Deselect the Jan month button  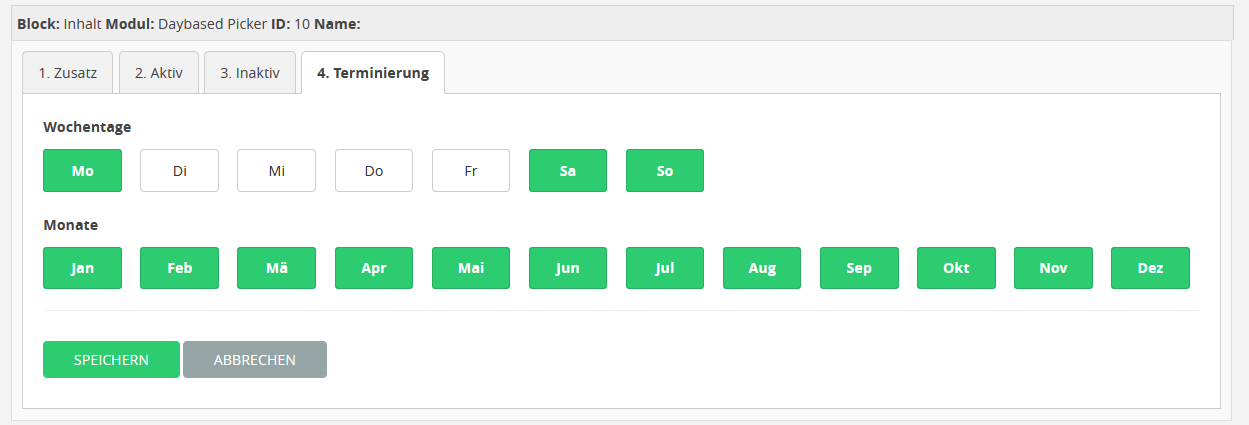82,268
